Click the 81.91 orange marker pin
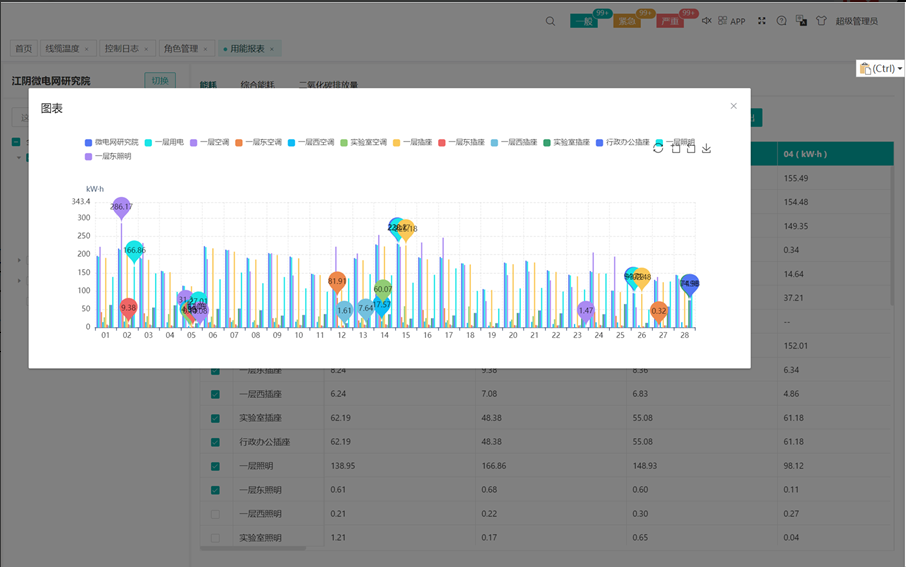Screen dimensions: 906x567 point(337,282)
